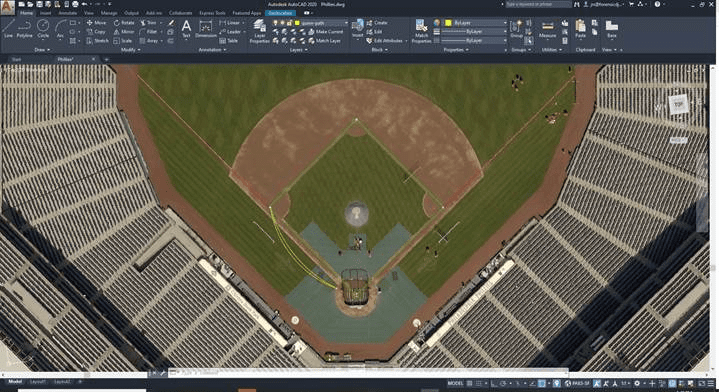Expand the Properties panel

(455, 50)
